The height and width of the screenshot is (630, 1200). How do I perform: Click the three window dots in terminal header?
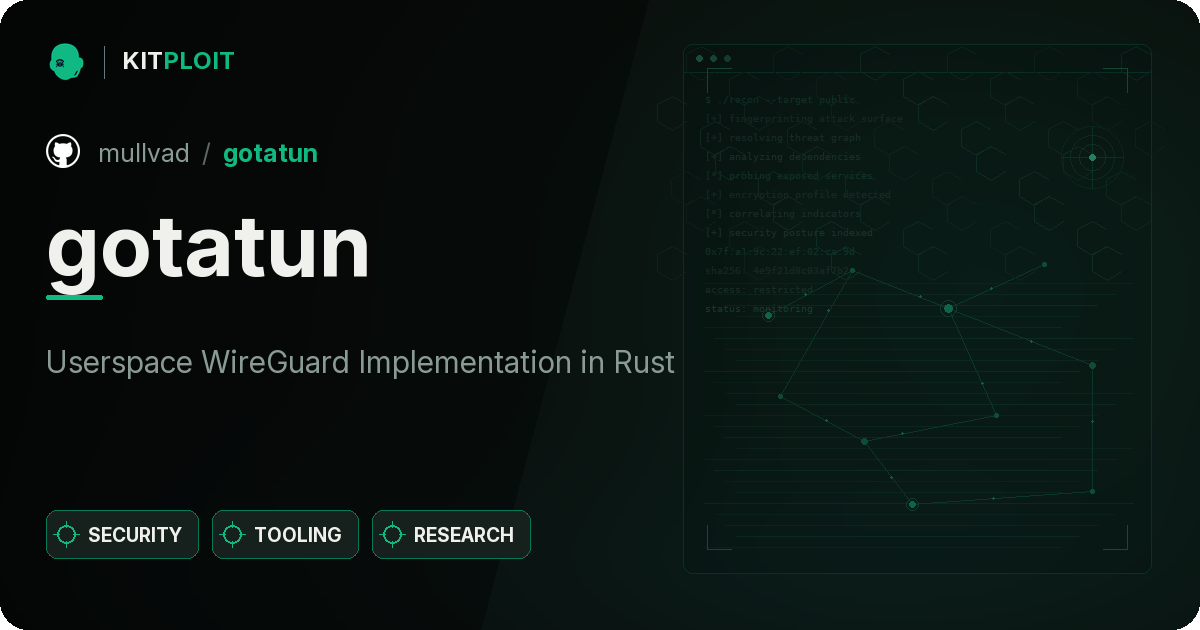[x=713, y=59]
